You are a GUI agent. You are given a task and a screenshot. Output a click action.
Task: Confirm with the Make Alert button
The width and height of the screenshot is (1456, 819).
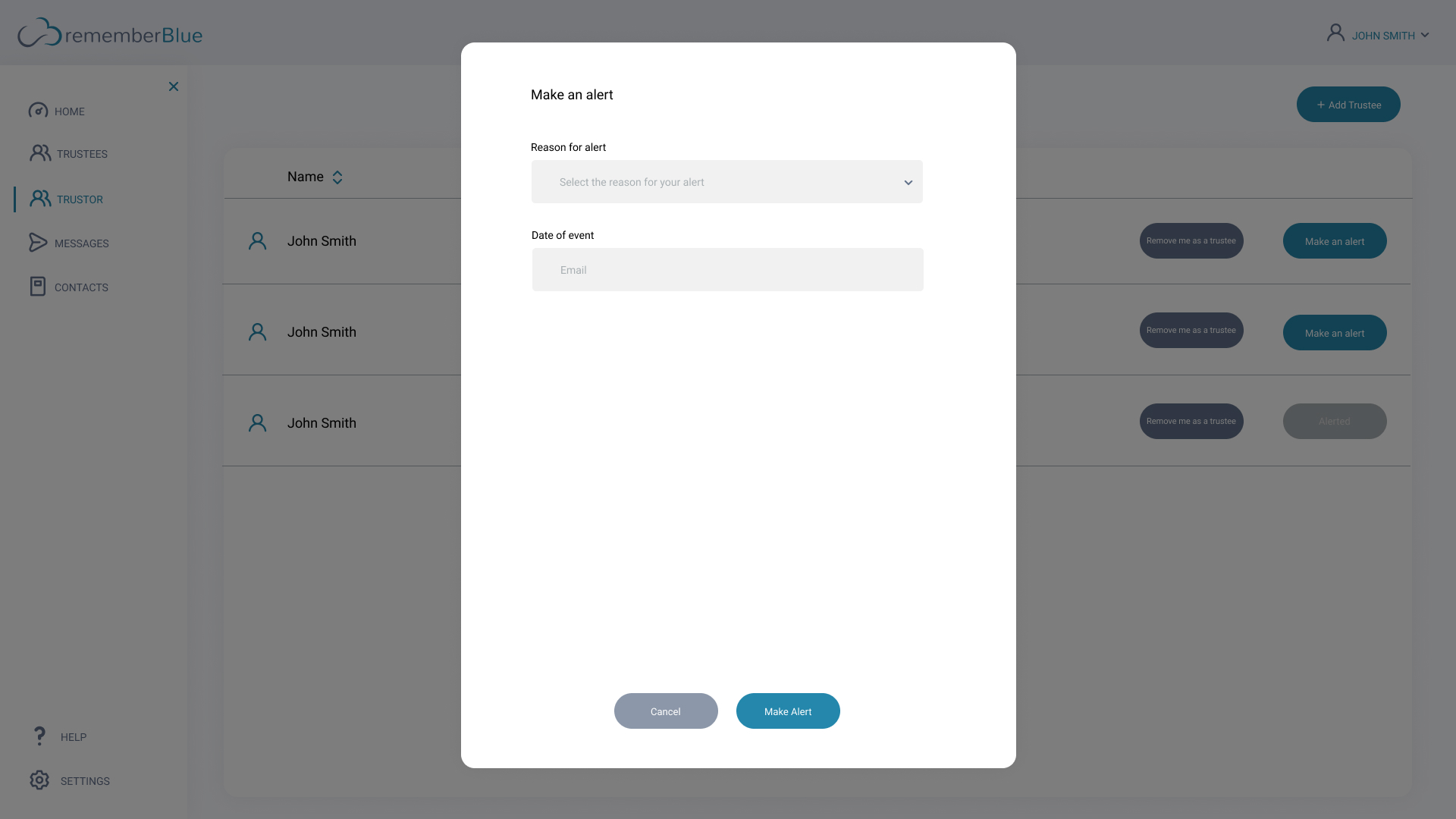pos(788,711)
